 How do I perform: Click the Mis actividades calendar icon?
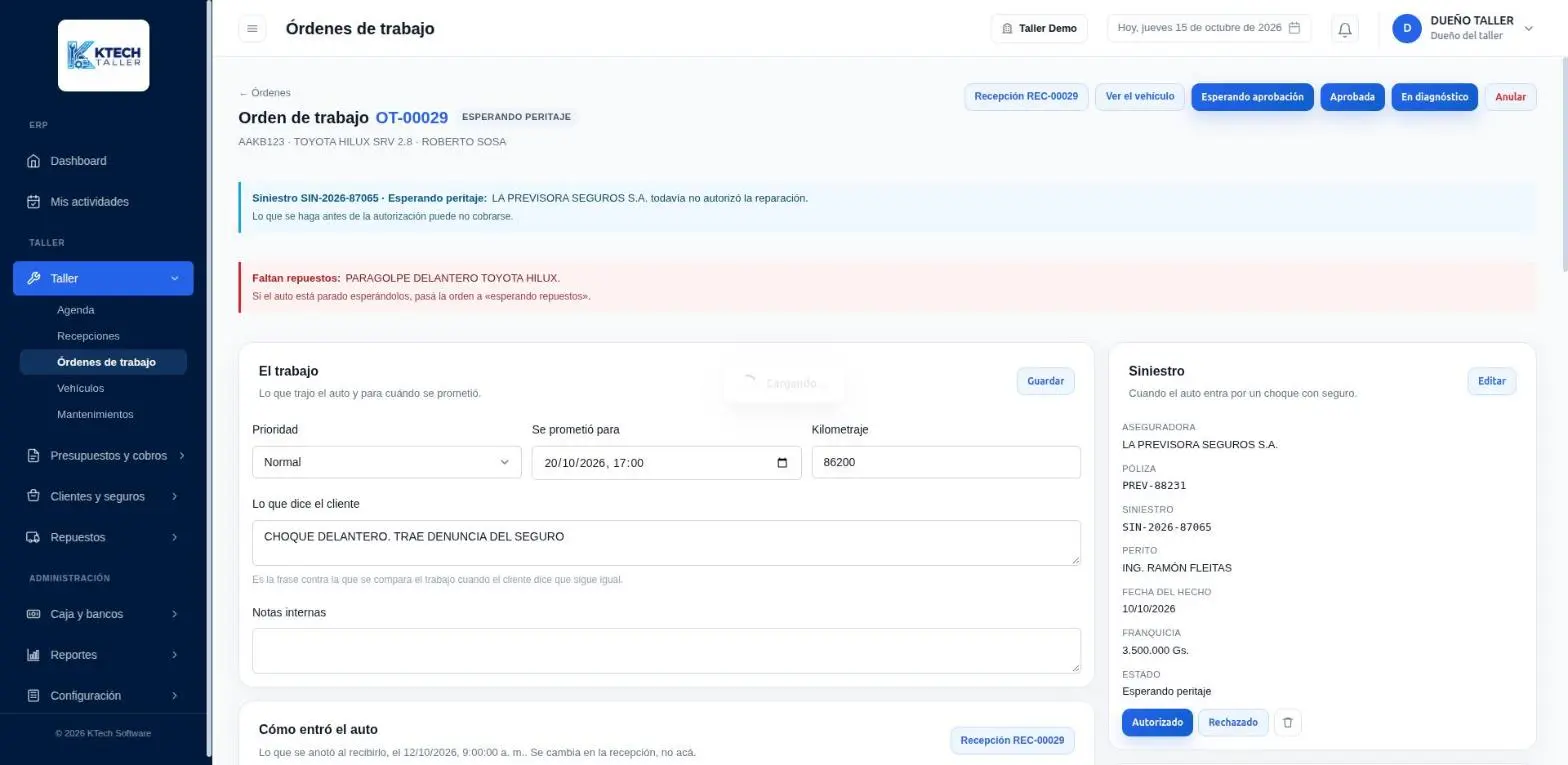[x=33, y=202]
